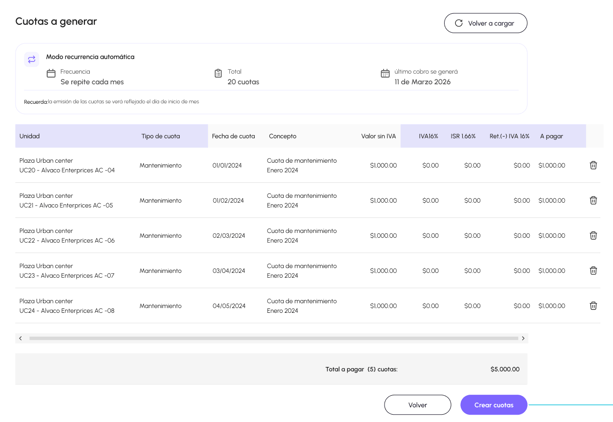Screen dimensions: 613x422
Task: Click the Valor sin IVA amount in the UC20 row
Action: click(x=383, y=165)
